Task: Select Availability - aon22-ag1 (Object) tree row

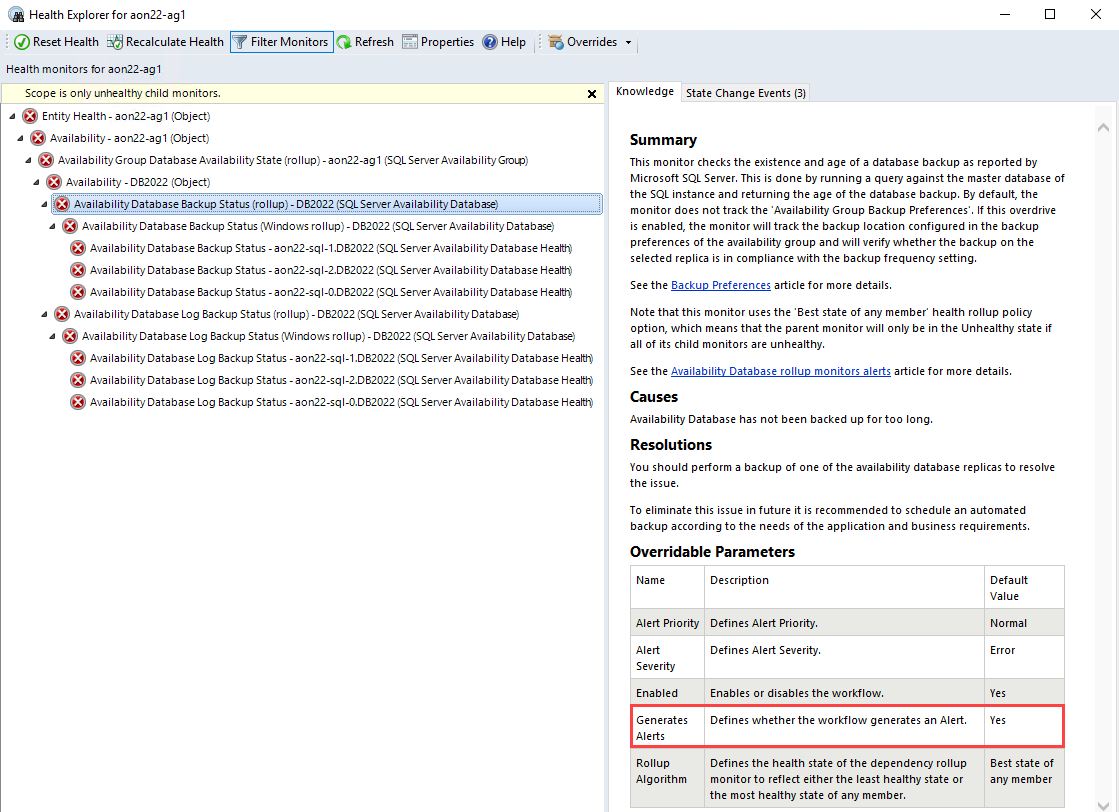Action: [129, 138]
